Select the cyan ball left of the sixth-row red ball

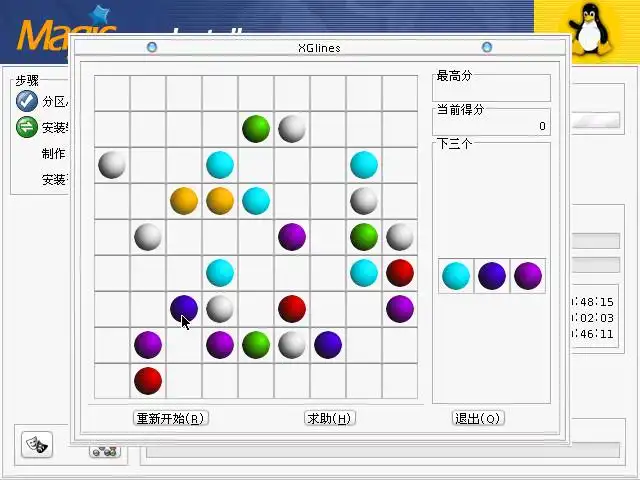[364, 273]
